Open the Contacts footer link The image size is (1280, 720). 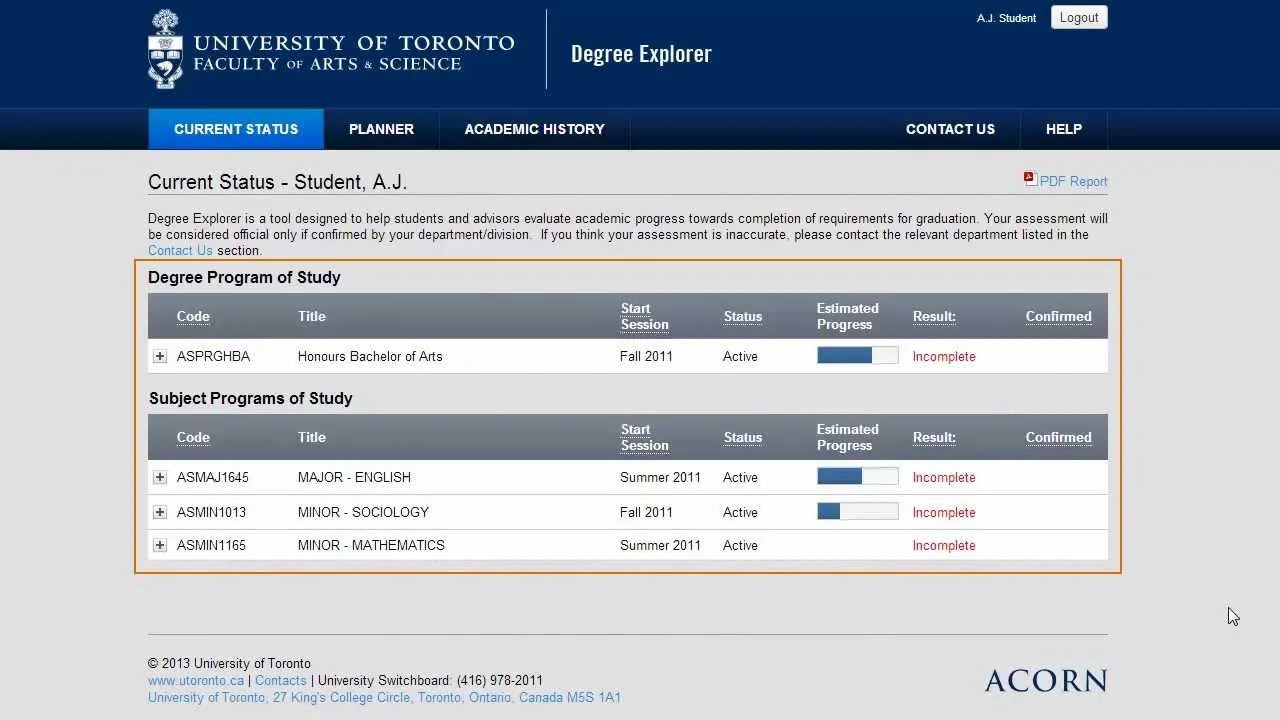(281, 680)
